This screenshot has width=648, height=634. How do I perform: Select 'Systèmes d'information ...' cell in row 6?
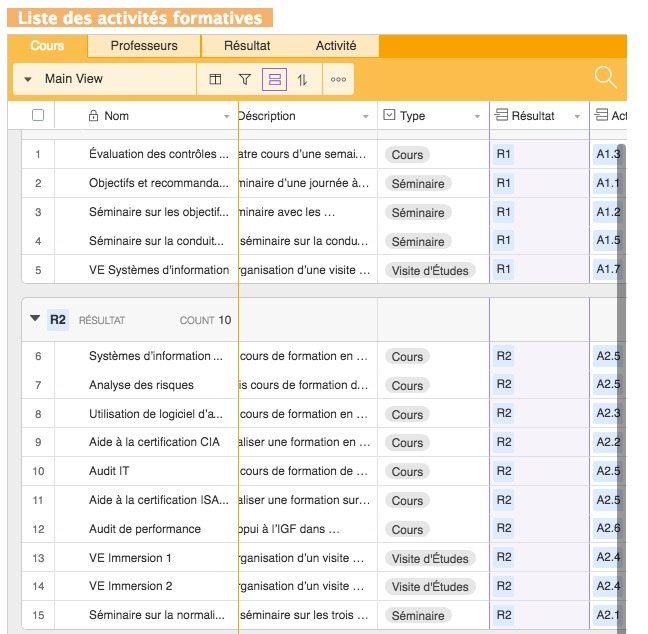click(x=146, y=356)
